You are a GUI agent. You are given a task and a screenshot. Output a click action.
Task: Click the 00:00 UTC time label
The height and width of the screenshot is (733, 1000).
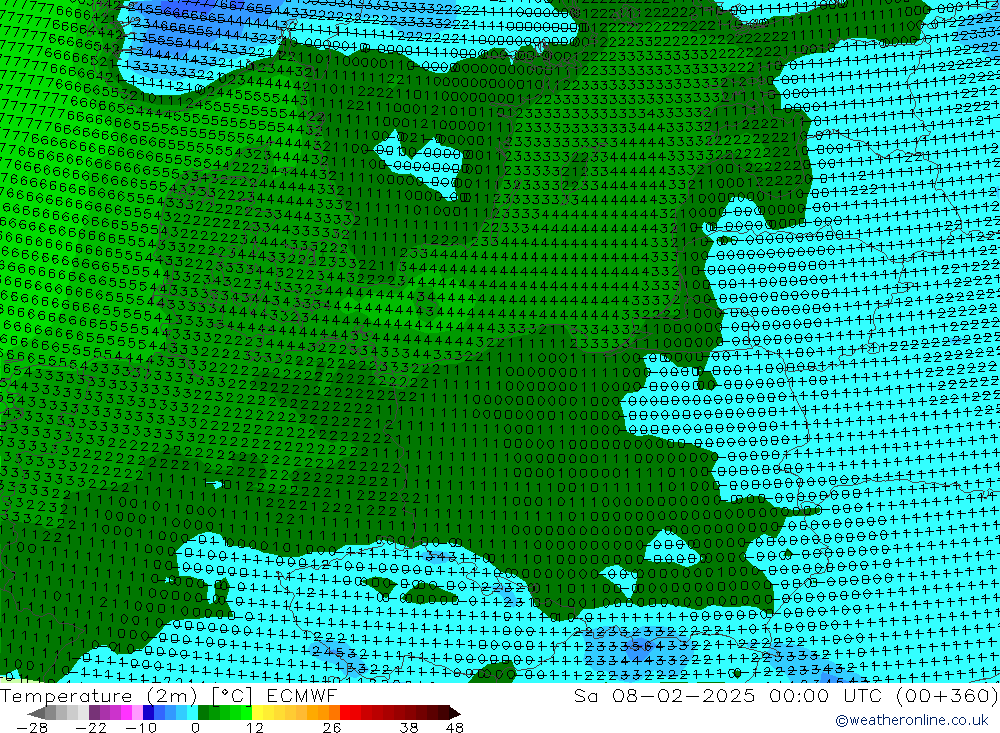[825, 695]
